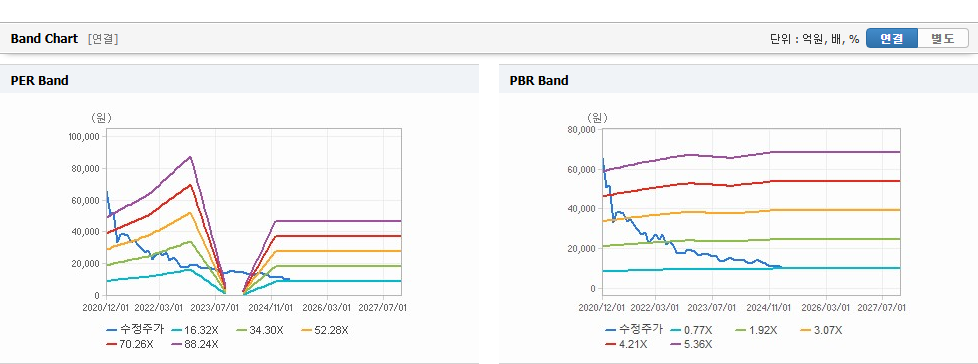
Task: Click 2023/07/01 x-axis label in PER chart
Action: (x=215, y=307)
